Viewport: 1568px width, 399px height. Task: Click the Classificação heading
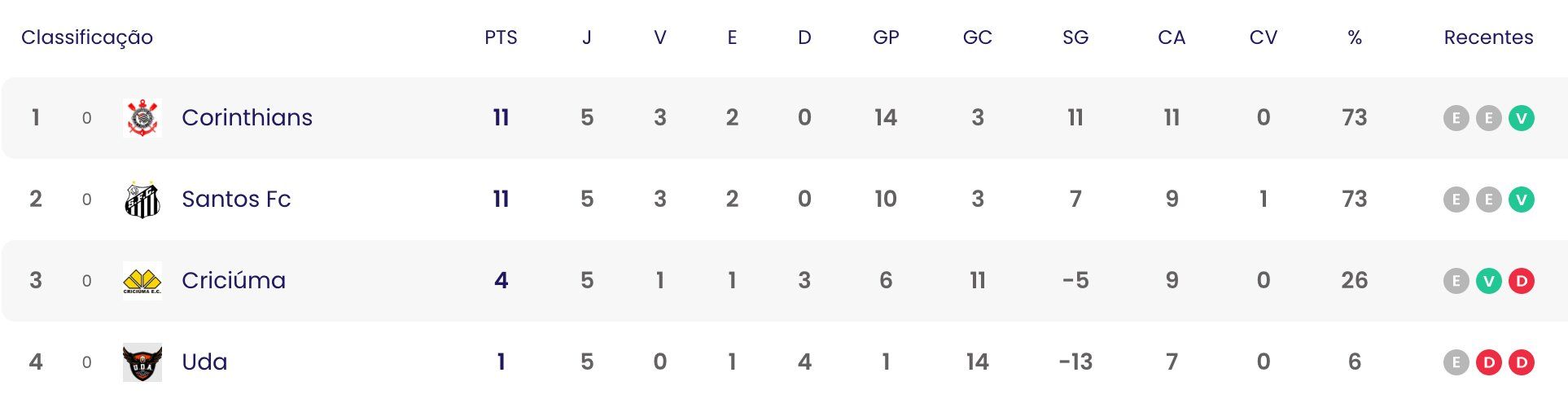click(87, 37)
